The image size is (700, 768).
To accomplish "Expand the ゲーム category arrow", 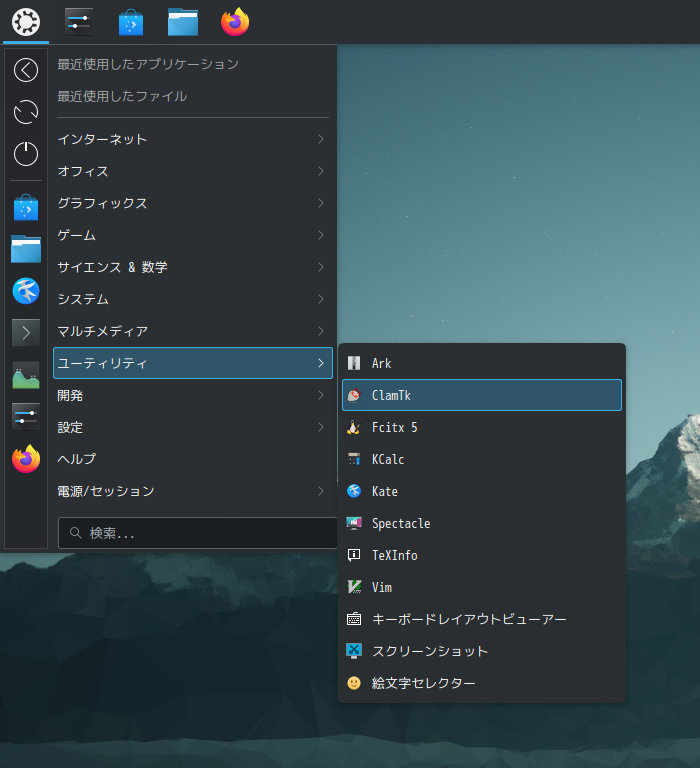I will point(321,235).
